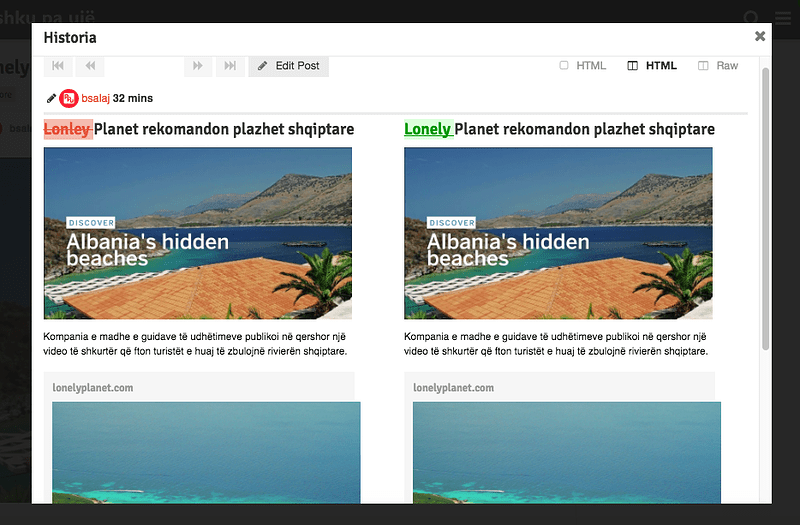800x525 pixels.
Task: Click bsalaj's red avatar icon
Action: (68, 98)
